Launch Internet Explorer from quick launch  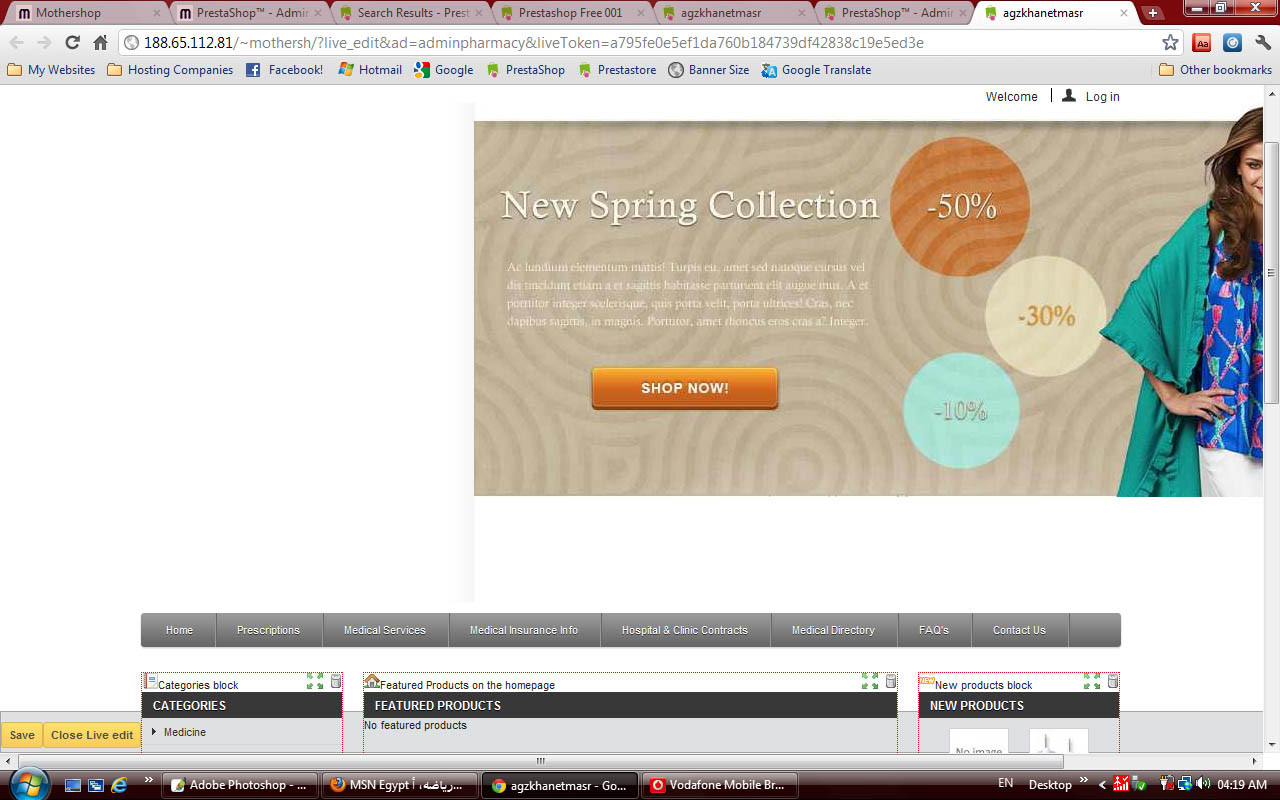pyautogui.click(x=118, y=785)
